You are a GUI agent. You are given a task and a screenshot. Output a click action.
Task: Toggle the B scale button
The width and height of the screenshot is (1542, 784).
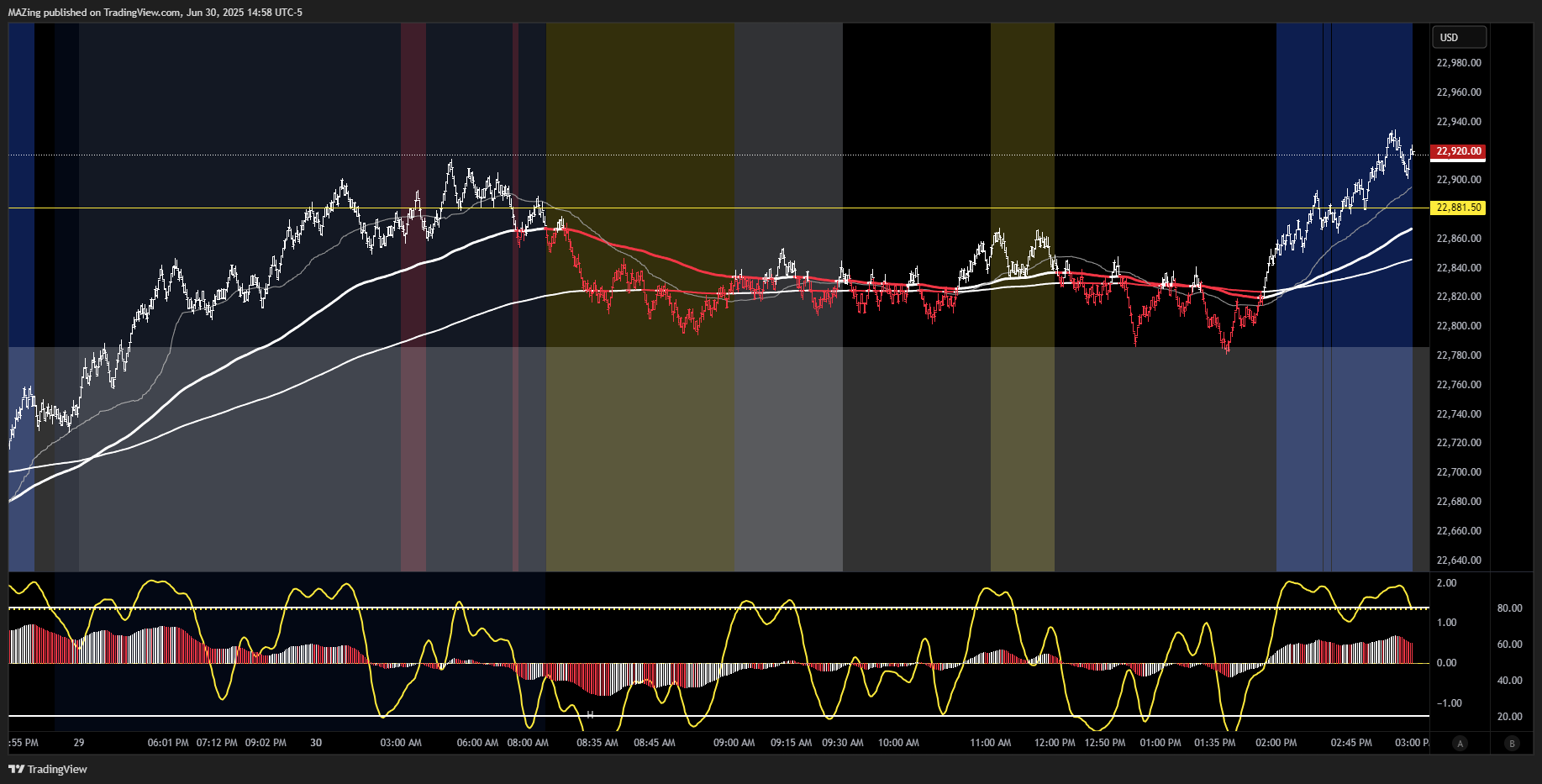(x=1512, y=743)
